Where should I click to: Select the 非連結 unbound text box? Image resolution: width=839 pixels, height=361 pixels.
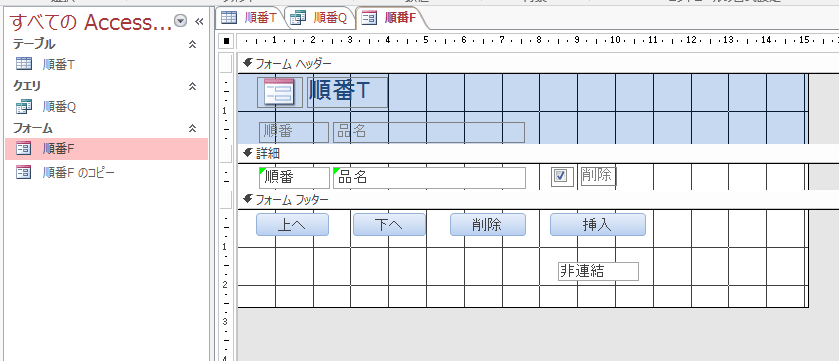click(x=598, y=271)
